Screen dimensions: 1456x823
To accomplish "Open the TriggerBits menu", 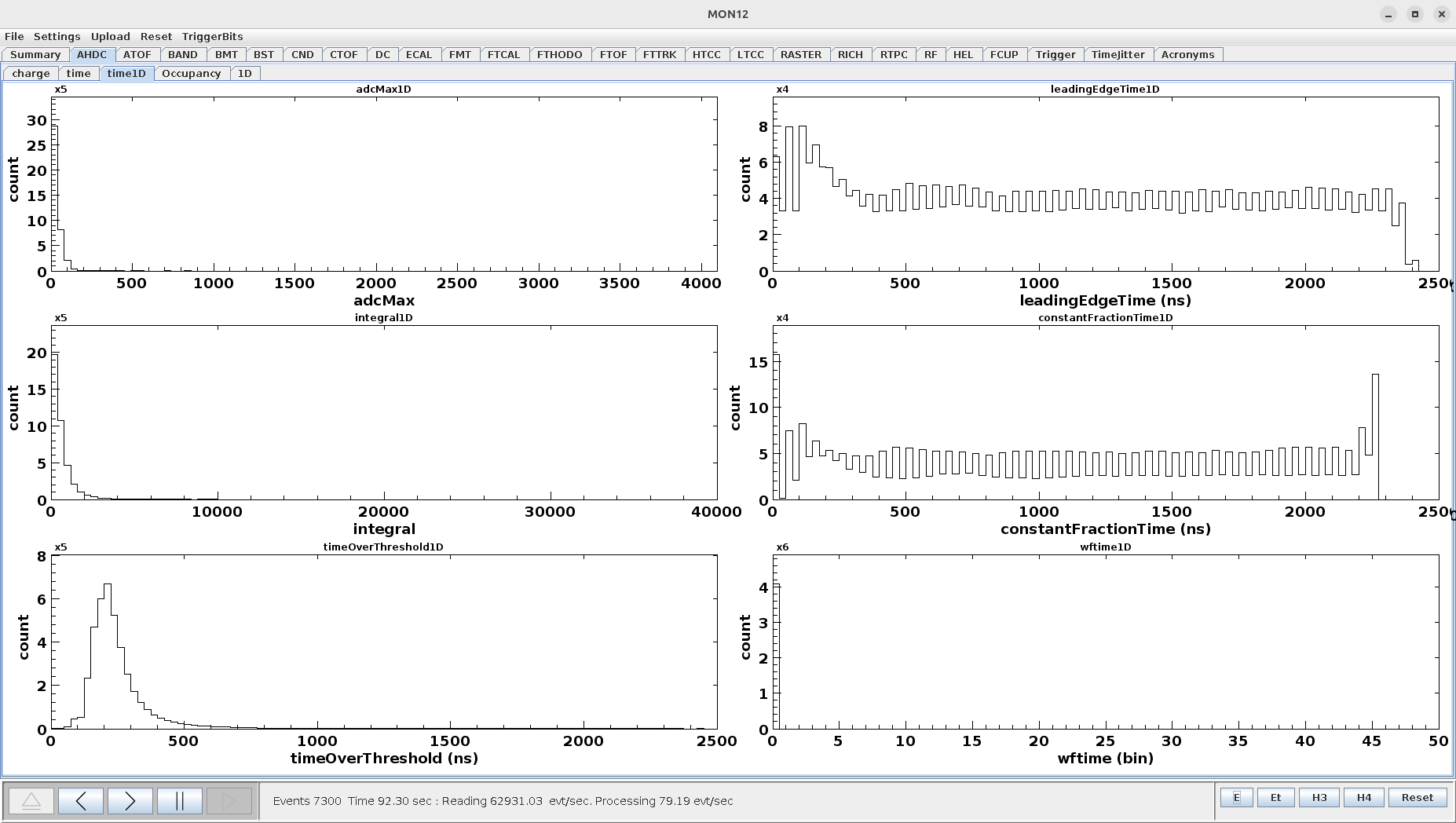I will [212, 36].
